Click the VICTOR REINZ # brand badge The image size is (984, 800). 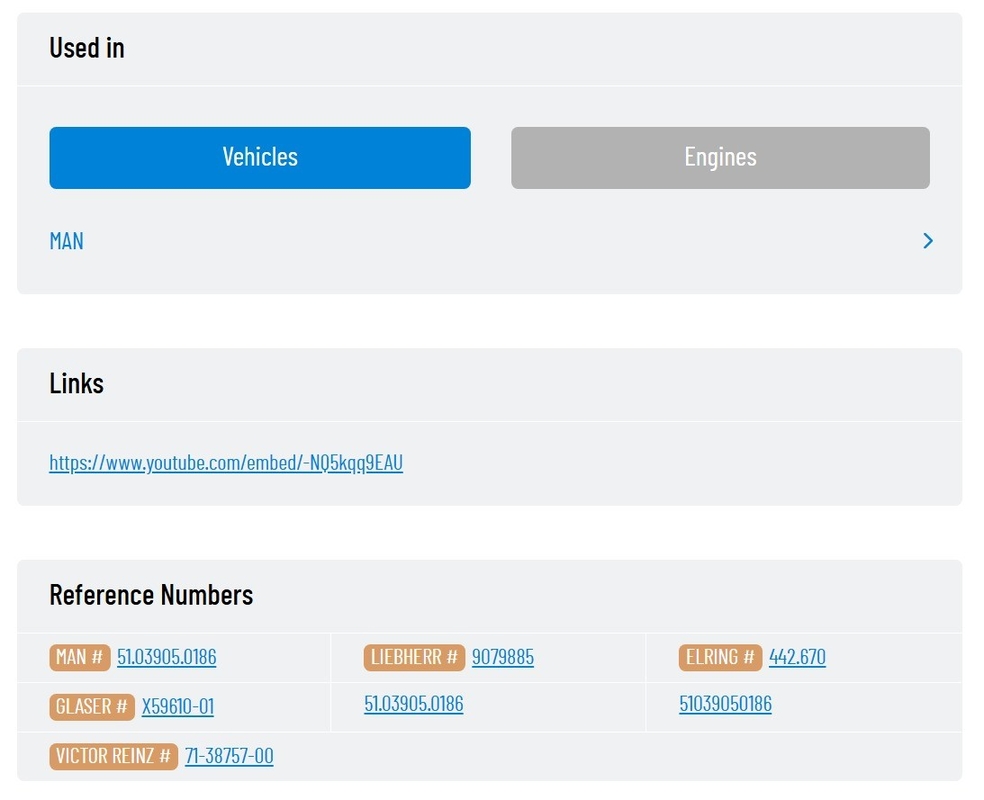[114, 756]
